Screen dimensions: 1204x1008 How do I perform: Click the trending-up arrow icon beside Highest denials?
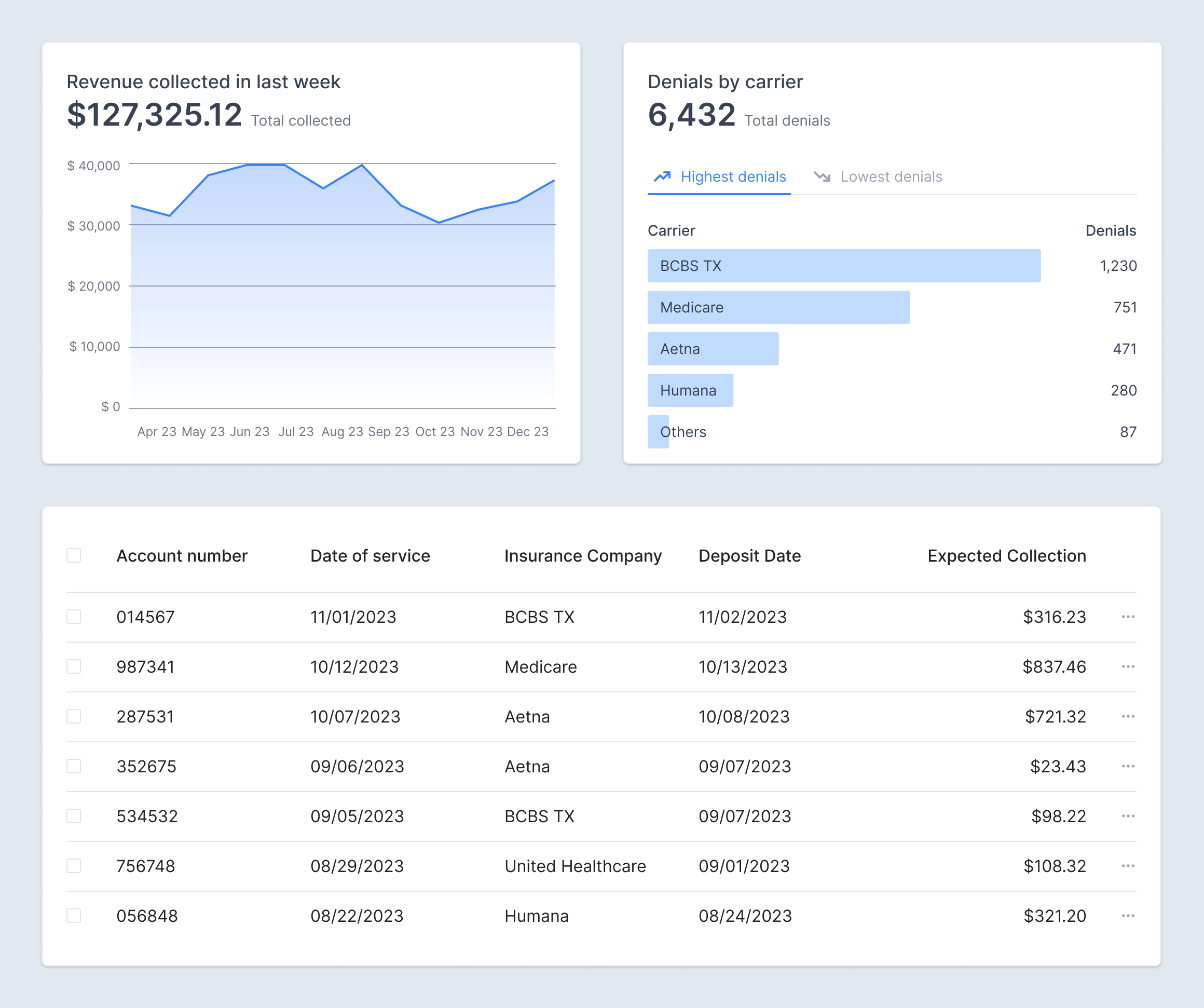(662, 176)
